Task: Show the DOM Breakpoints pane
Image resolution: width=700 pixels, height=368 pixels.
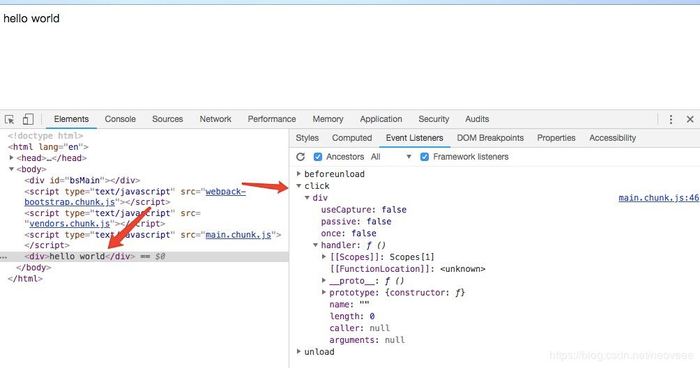Action: (490, 138)
